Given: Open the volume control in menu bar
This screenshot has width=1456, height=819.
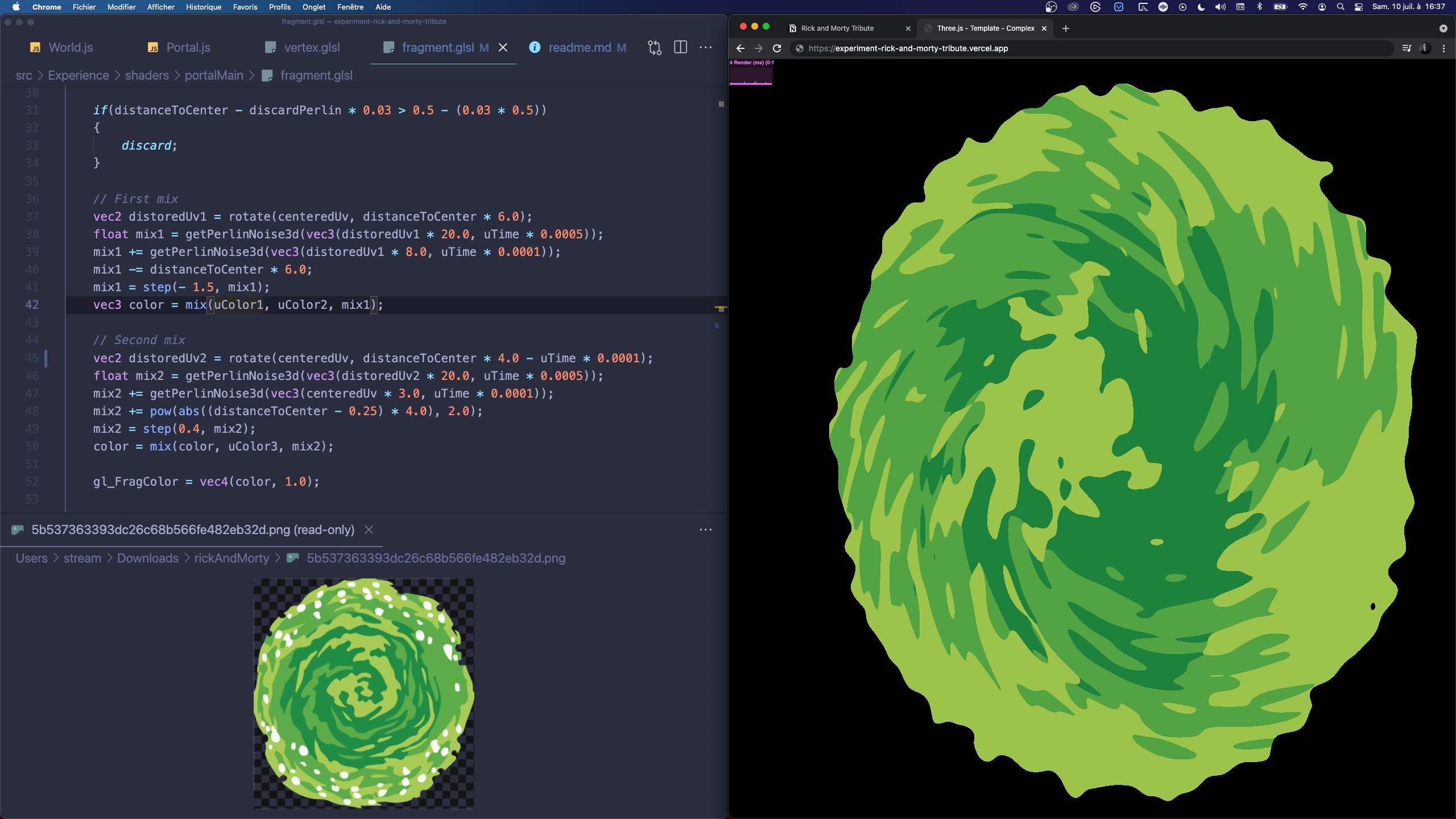Looking at the screenshot, I should click(x=1220, y=7).
